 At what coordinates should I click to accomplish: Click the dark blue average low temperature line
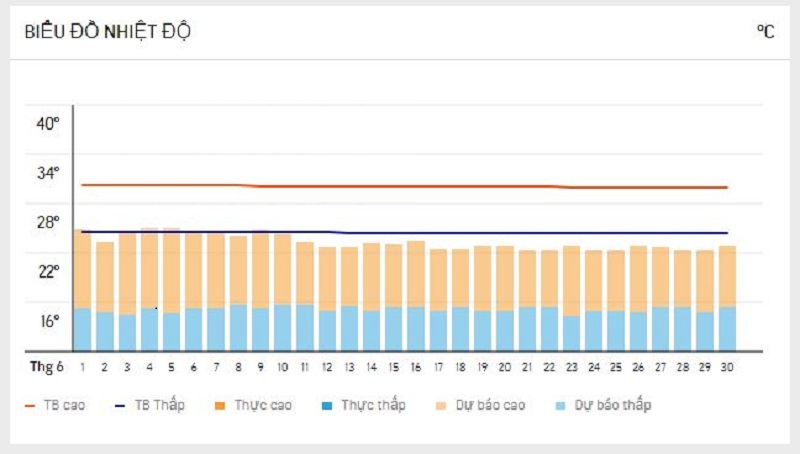(405, 233)
